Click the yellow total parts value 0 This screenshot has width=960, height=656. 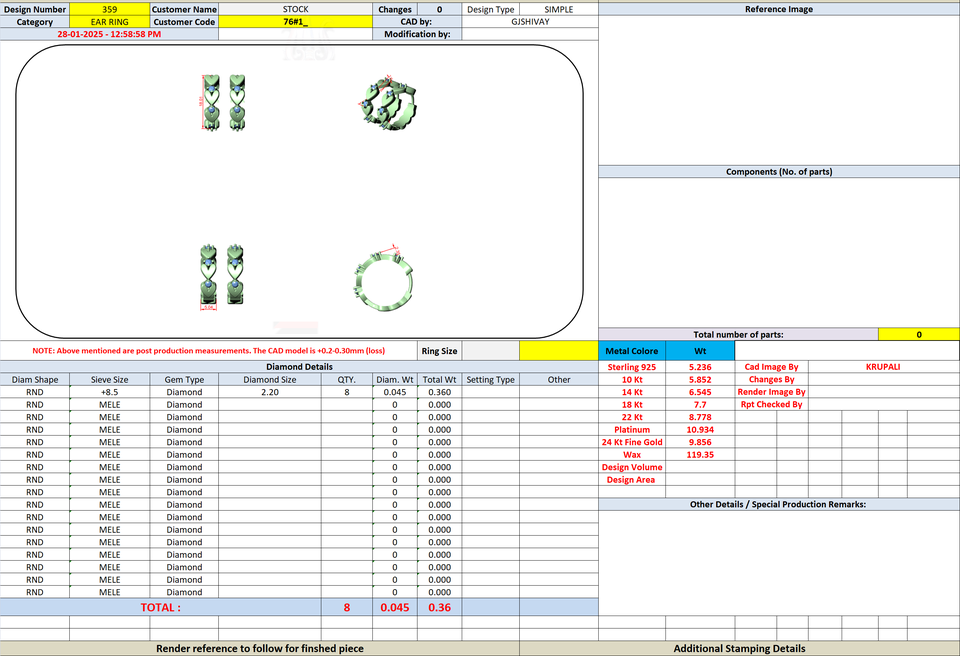919,334
